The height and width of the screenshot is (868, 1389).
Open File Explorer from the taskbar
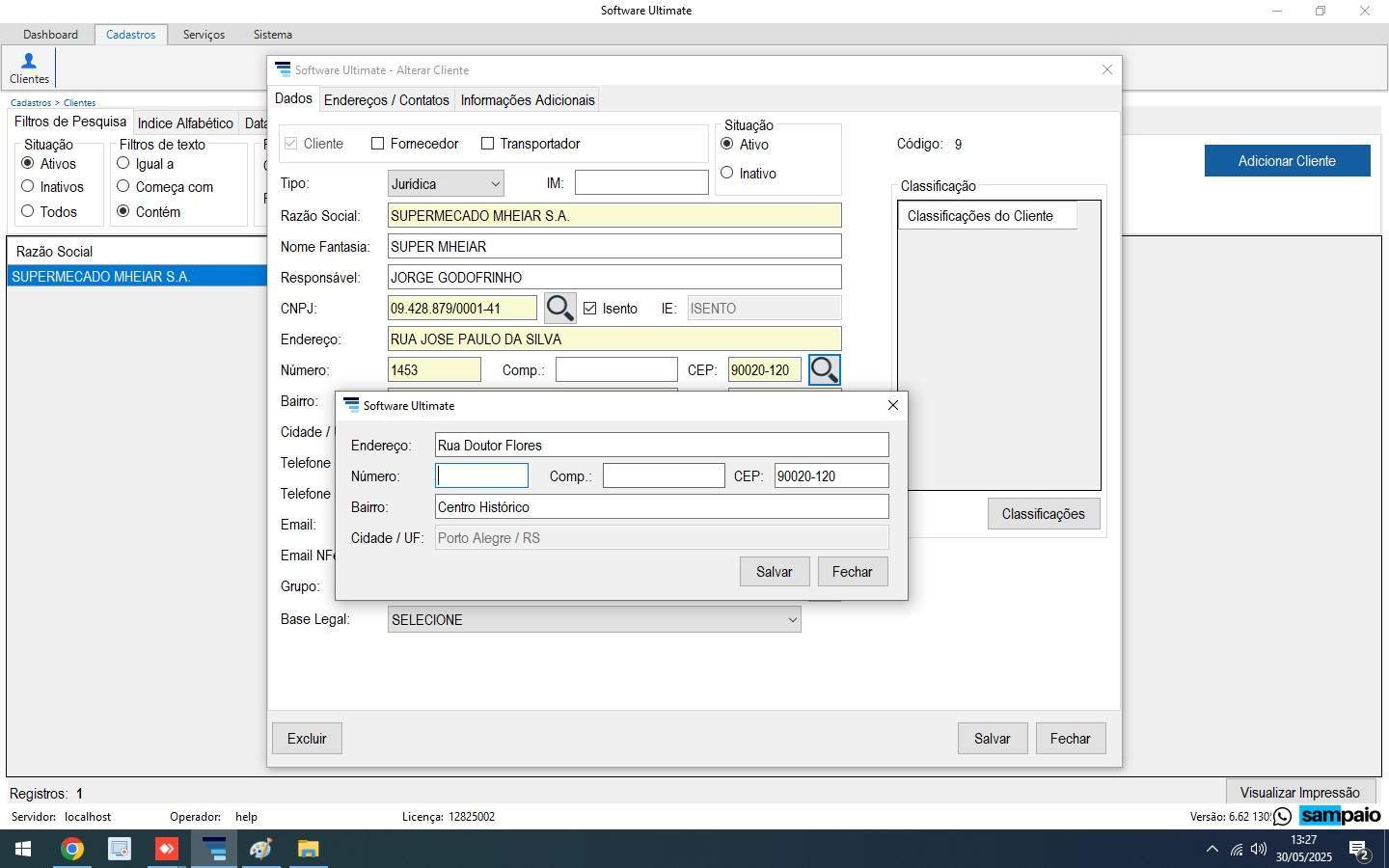pos(308,849)
